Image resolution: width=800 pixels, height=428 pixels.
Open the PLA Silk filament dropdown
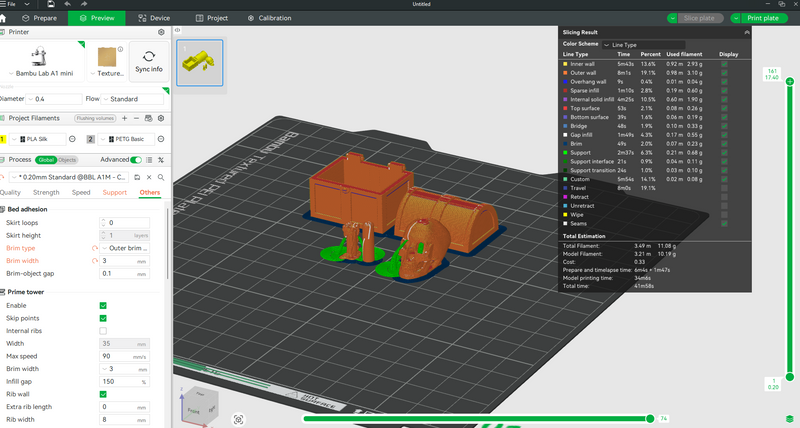tap(37, 139)
